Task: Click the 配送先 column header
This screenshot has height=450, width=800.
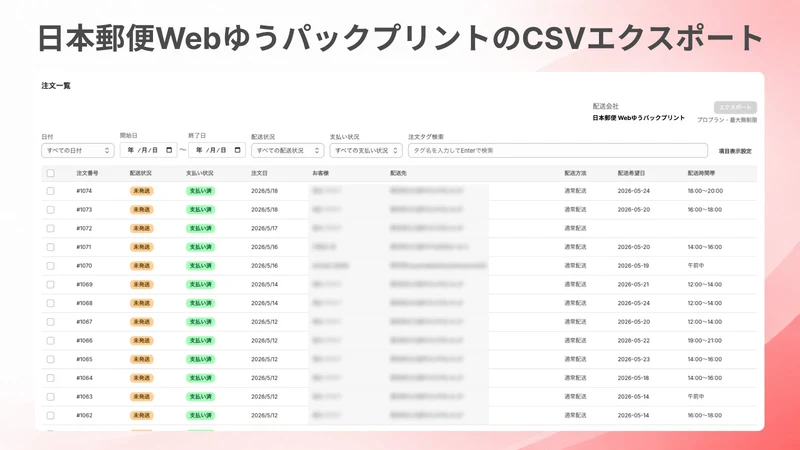Action: tap(398, 173)
